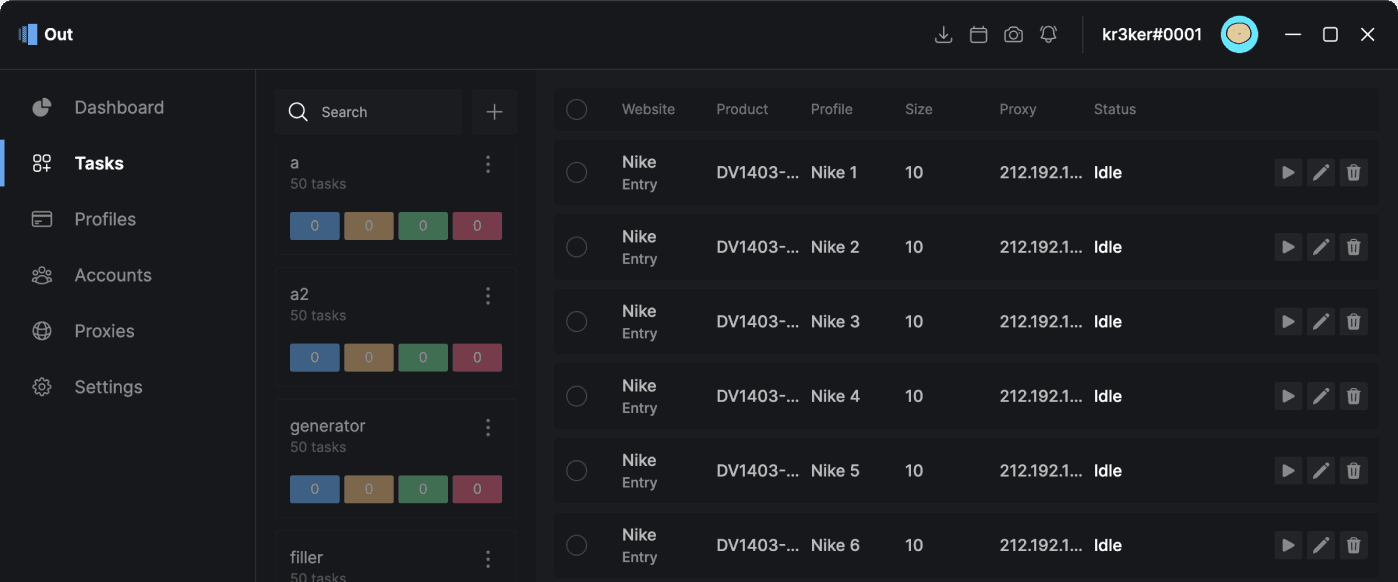This screenshot has width=1398, height=582.
Task: Click the orange counter of group a
Action: (369, 226)
